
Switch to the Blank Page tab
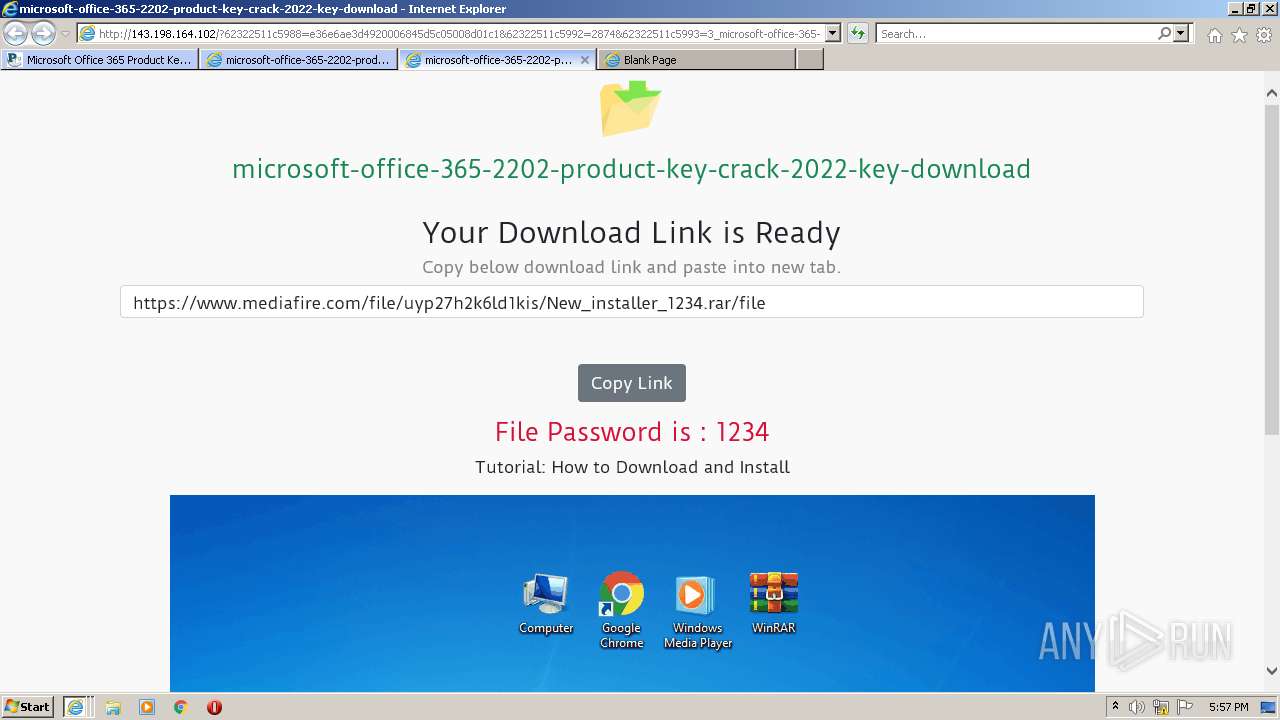pyautogui.click(x=697, y=60)
